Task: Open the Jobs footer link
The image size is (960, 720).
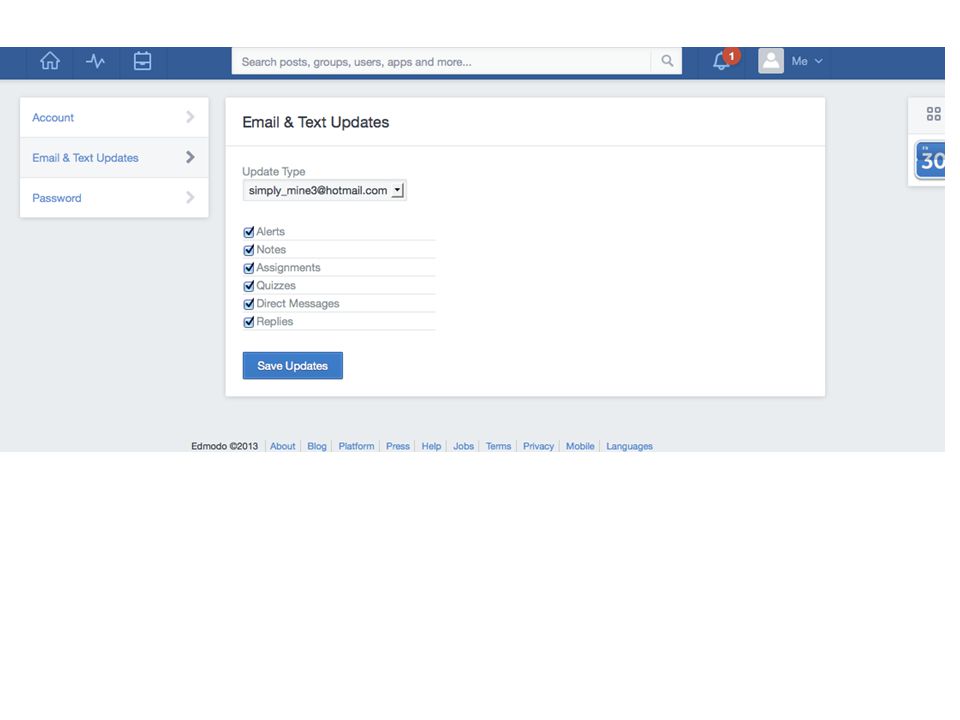Action: [x=463, y=446]
